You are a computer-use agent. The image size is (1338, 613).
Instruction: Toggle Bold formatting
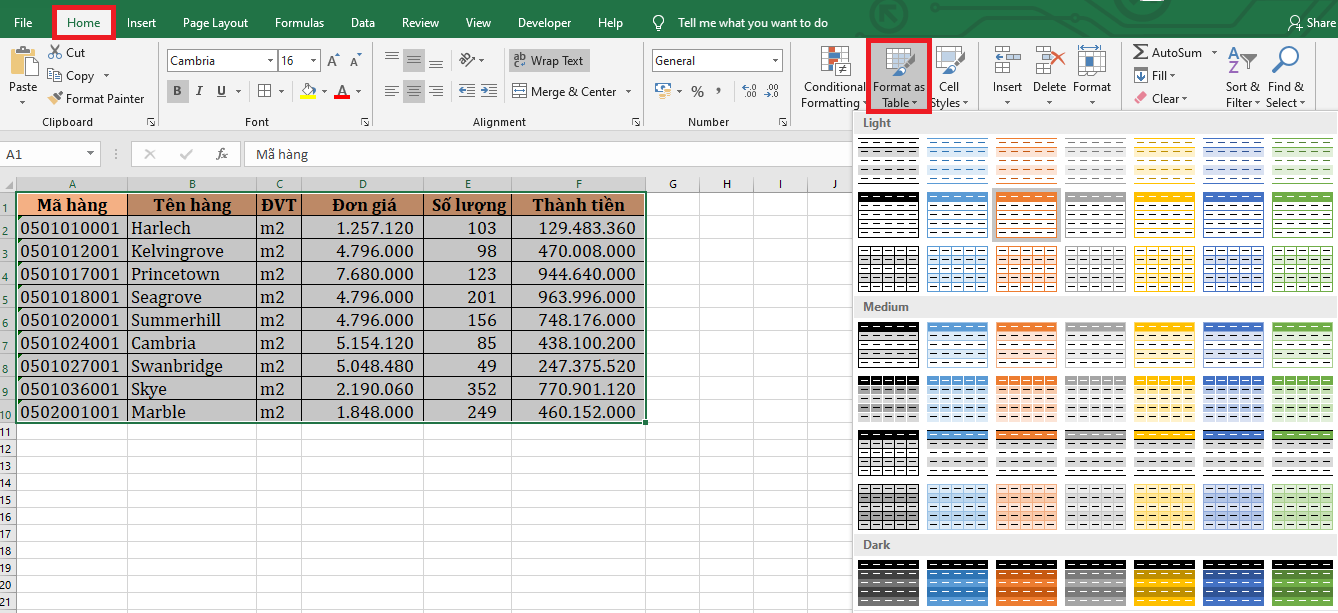[x=178, y=92]
